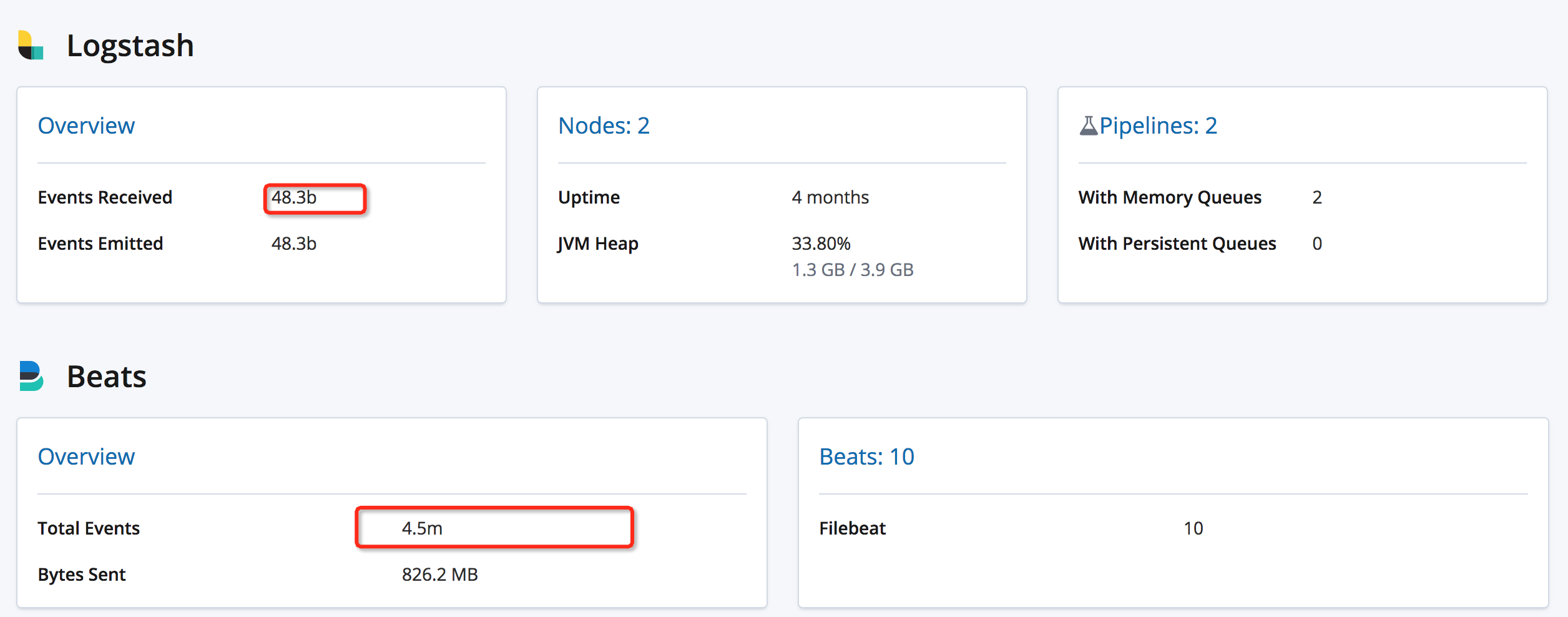Select the Events Emitted value 48.3b
The height and width of the screenshot is (617, 1568).
pos(294,244)
